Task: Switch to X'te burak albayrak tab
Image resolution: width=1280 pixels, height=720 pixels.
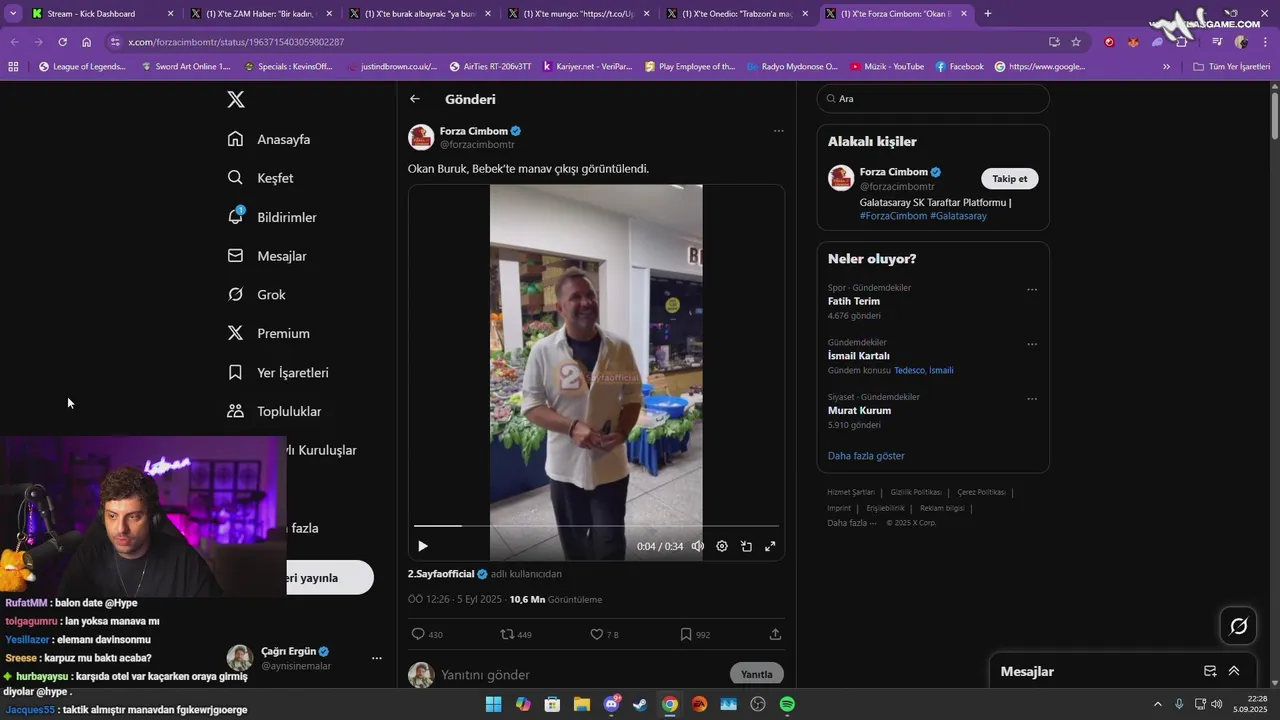Action: pyautogui.click(x=420, y=14)
